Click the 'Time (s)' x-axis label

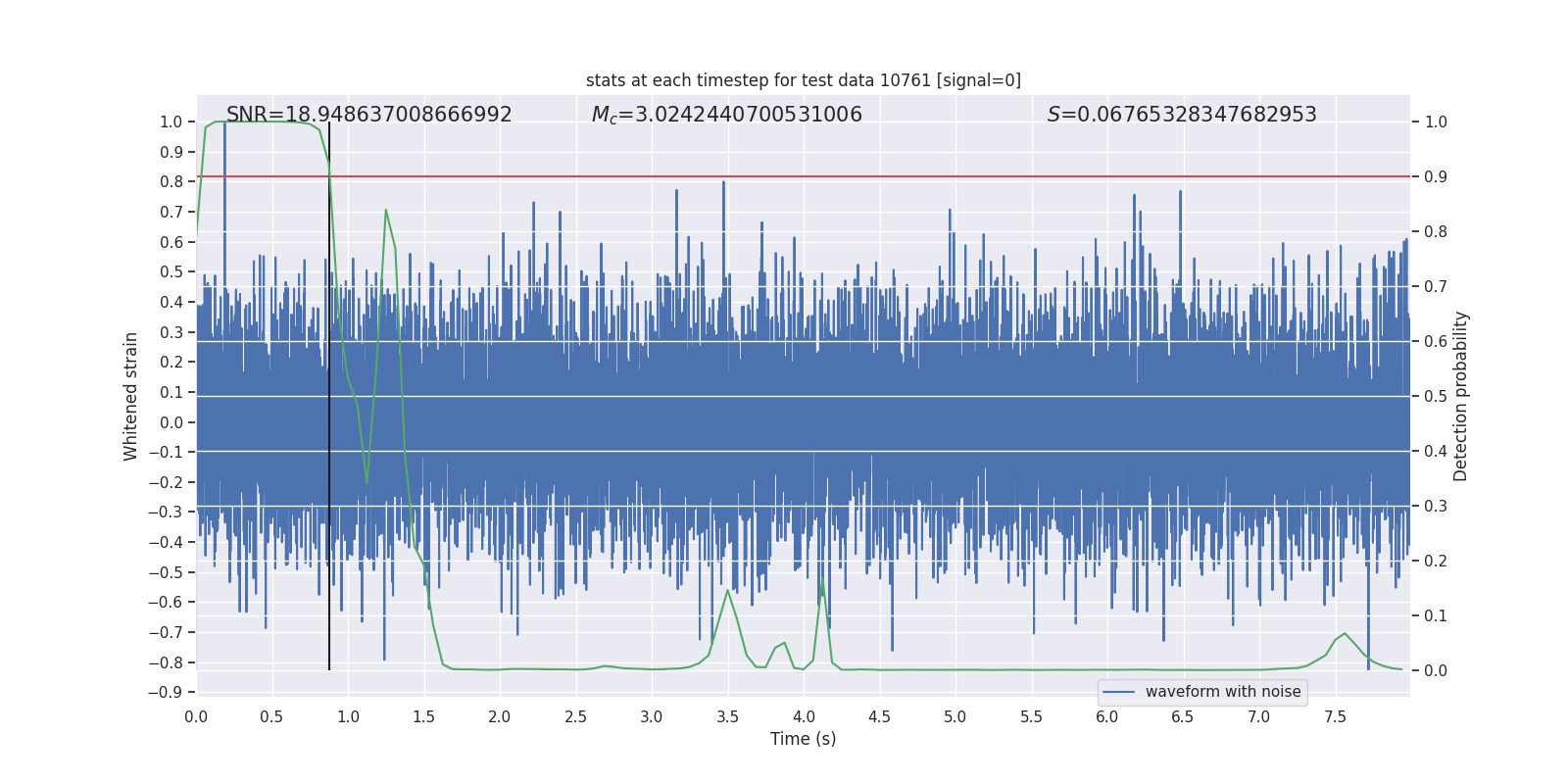click(803, 739)
